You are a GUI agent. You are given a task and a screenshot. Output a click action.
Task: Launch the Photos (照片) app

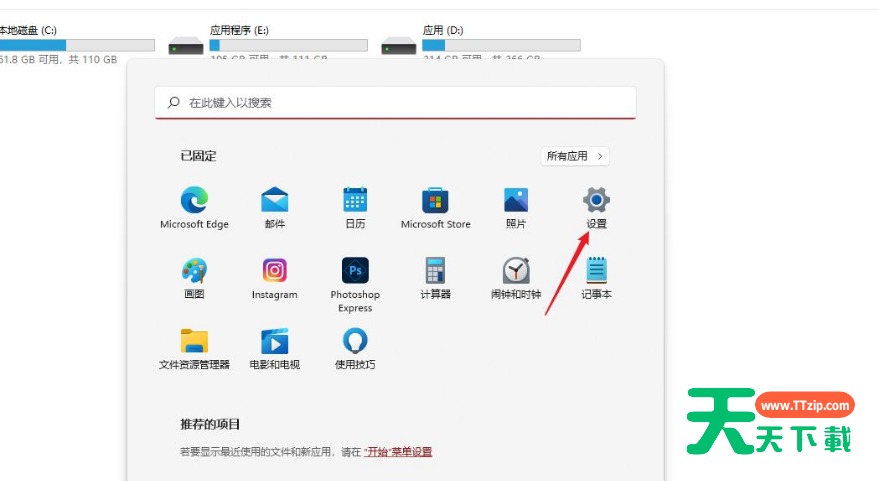pos(516,200)
